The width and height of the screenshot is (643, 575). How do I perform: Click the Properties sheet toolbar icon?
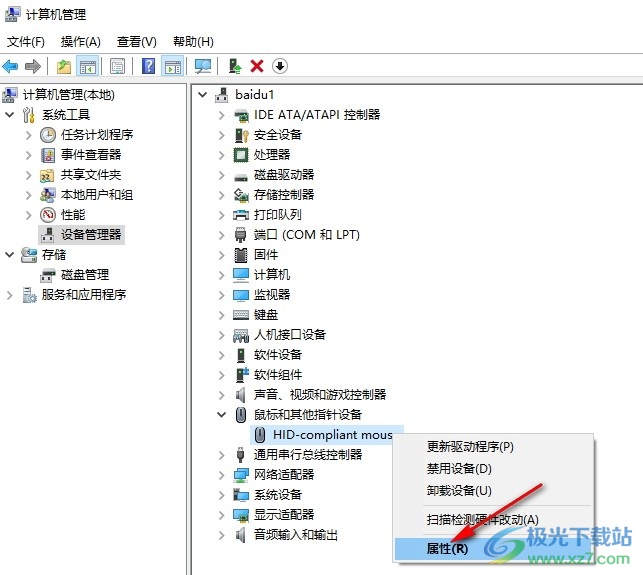117,66
